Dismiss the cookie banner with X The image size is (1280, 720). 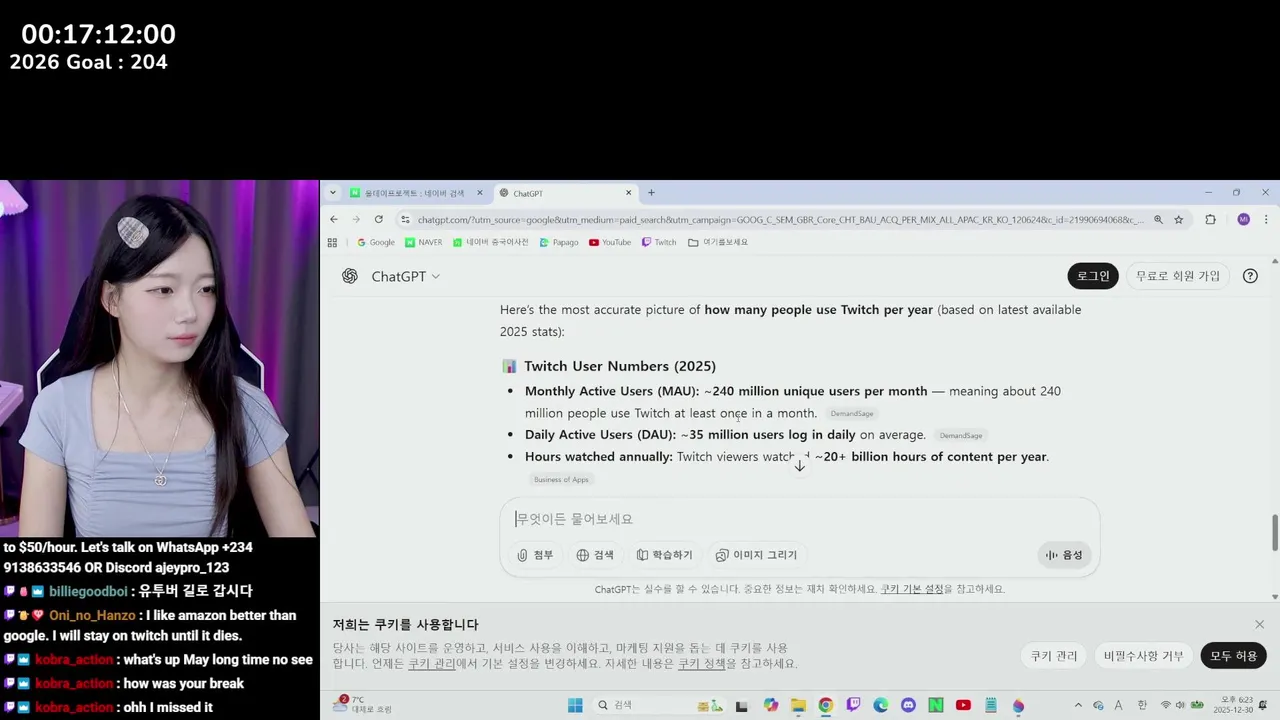1260,624
